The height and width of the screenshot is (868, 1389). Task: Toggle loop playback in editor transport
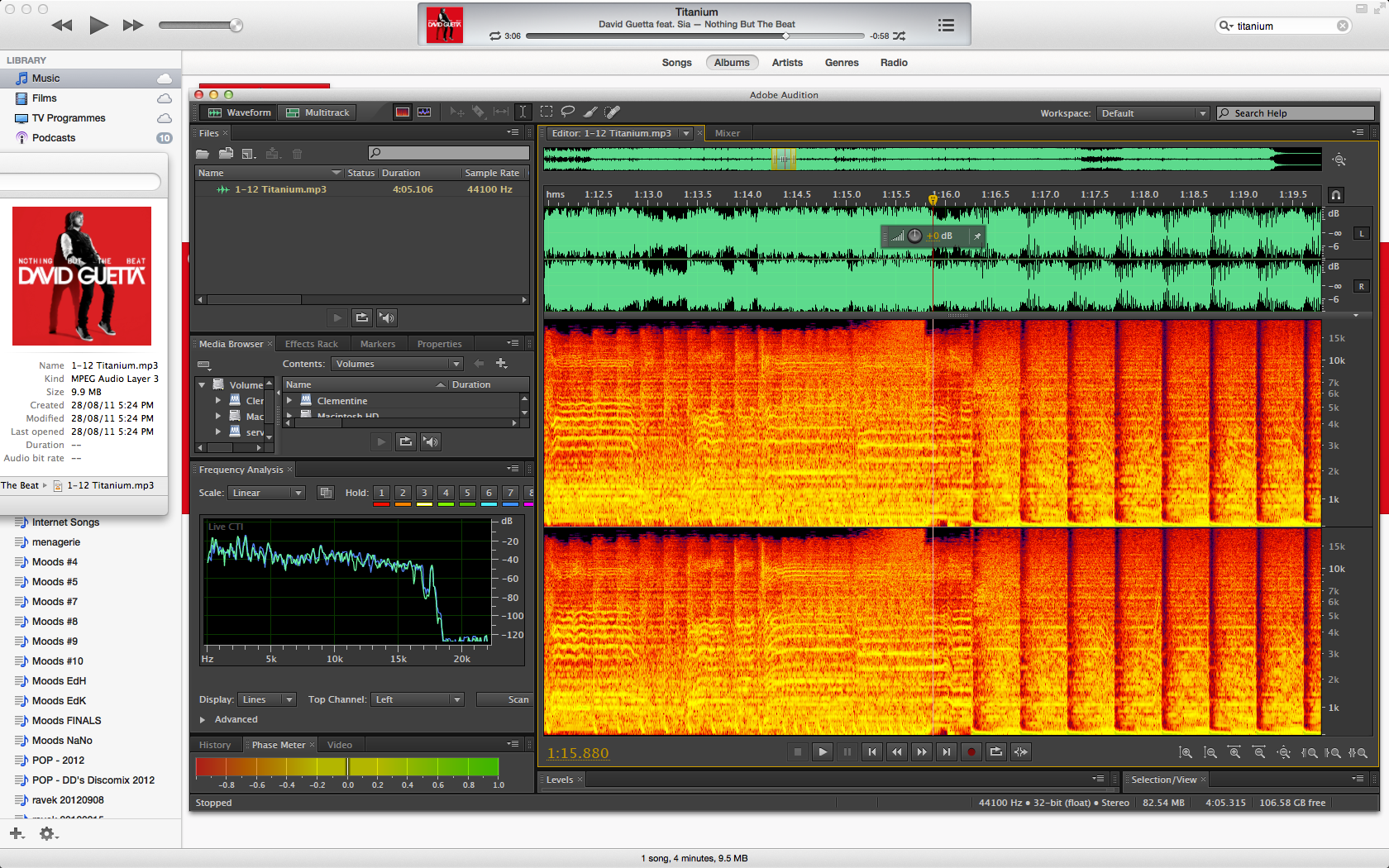tap(996, 752)
